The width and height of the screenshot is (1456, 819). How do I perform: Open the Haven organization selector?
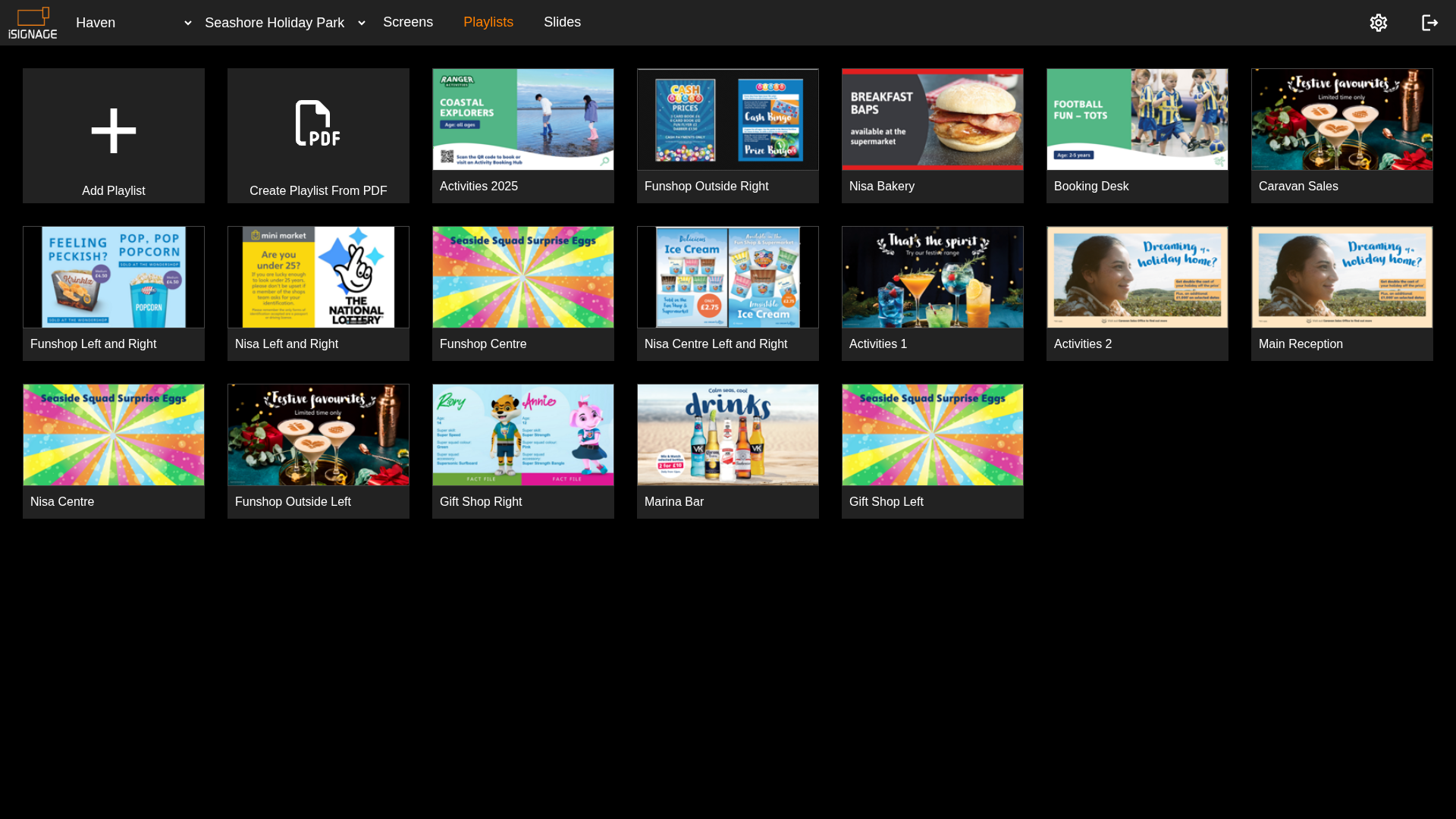point(133,23)
